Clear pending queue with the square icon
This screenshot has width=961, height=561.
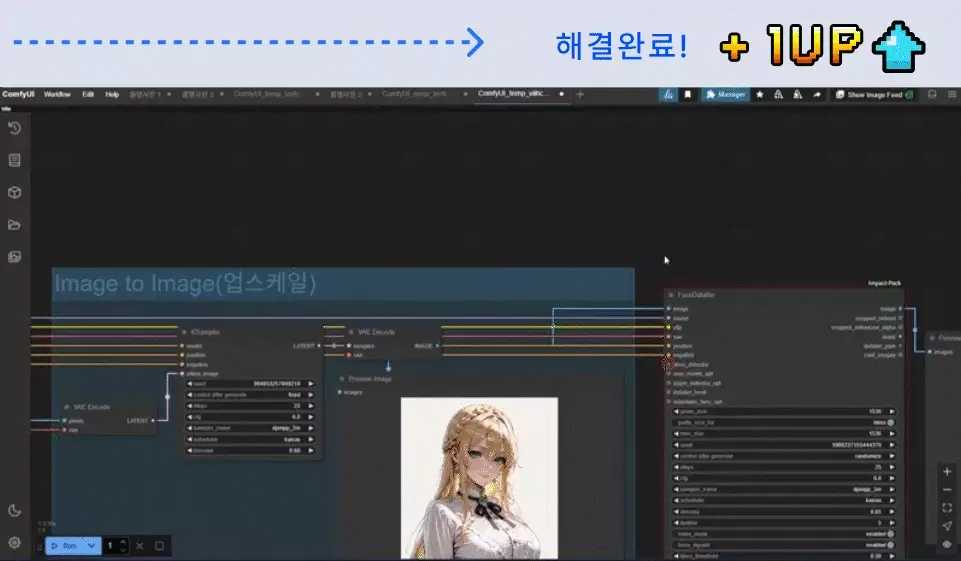pos(159,546)
